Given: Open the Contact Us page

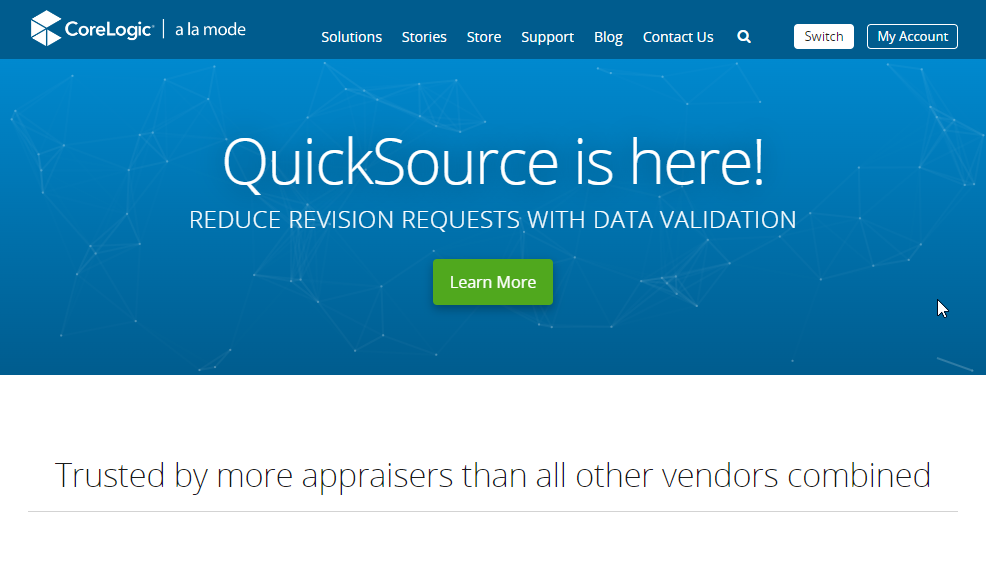Looking at the screenshot, I should click(x=678, y=37).
